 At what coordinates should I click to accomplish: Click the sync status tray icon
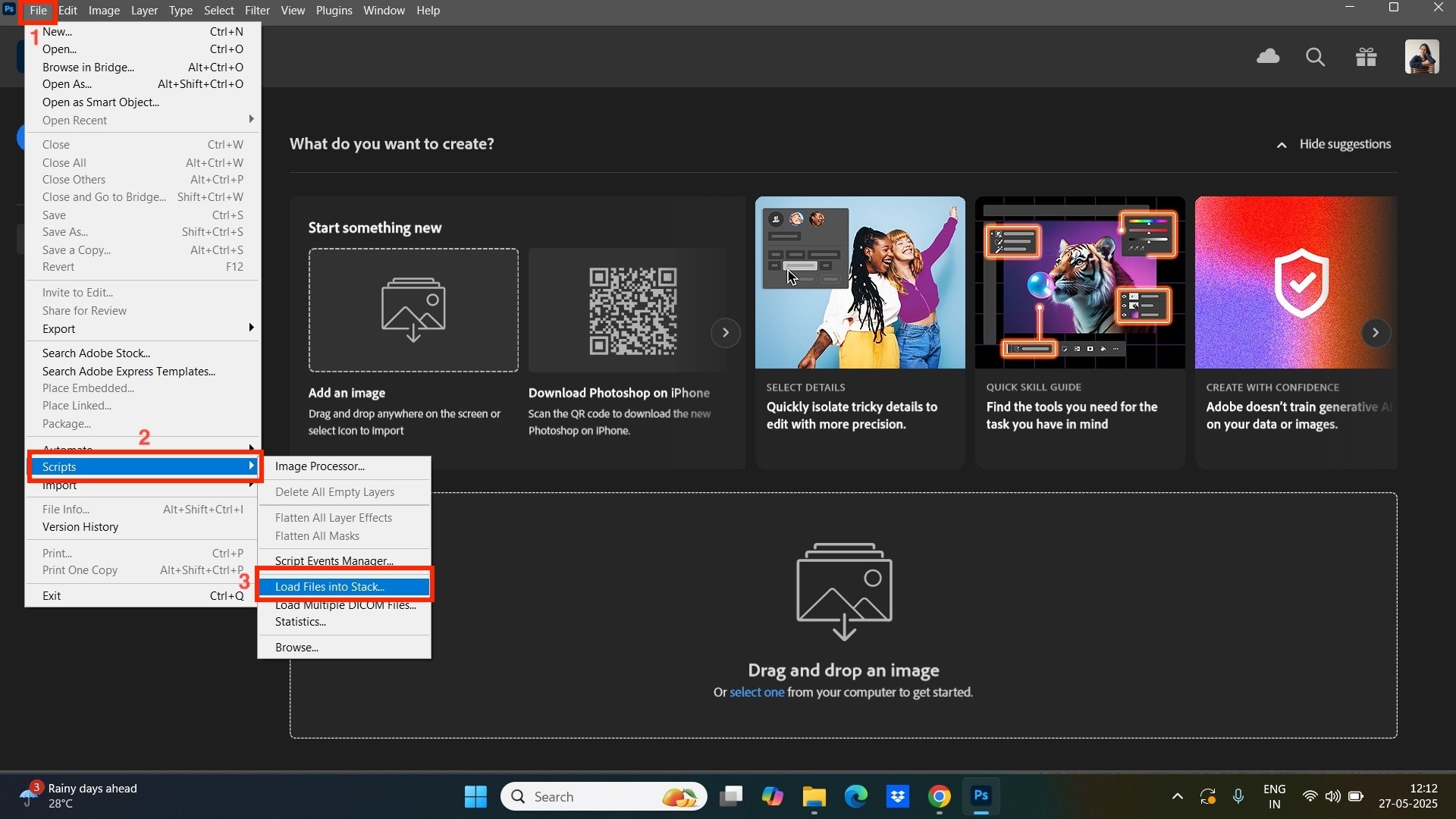point(1207,797)
